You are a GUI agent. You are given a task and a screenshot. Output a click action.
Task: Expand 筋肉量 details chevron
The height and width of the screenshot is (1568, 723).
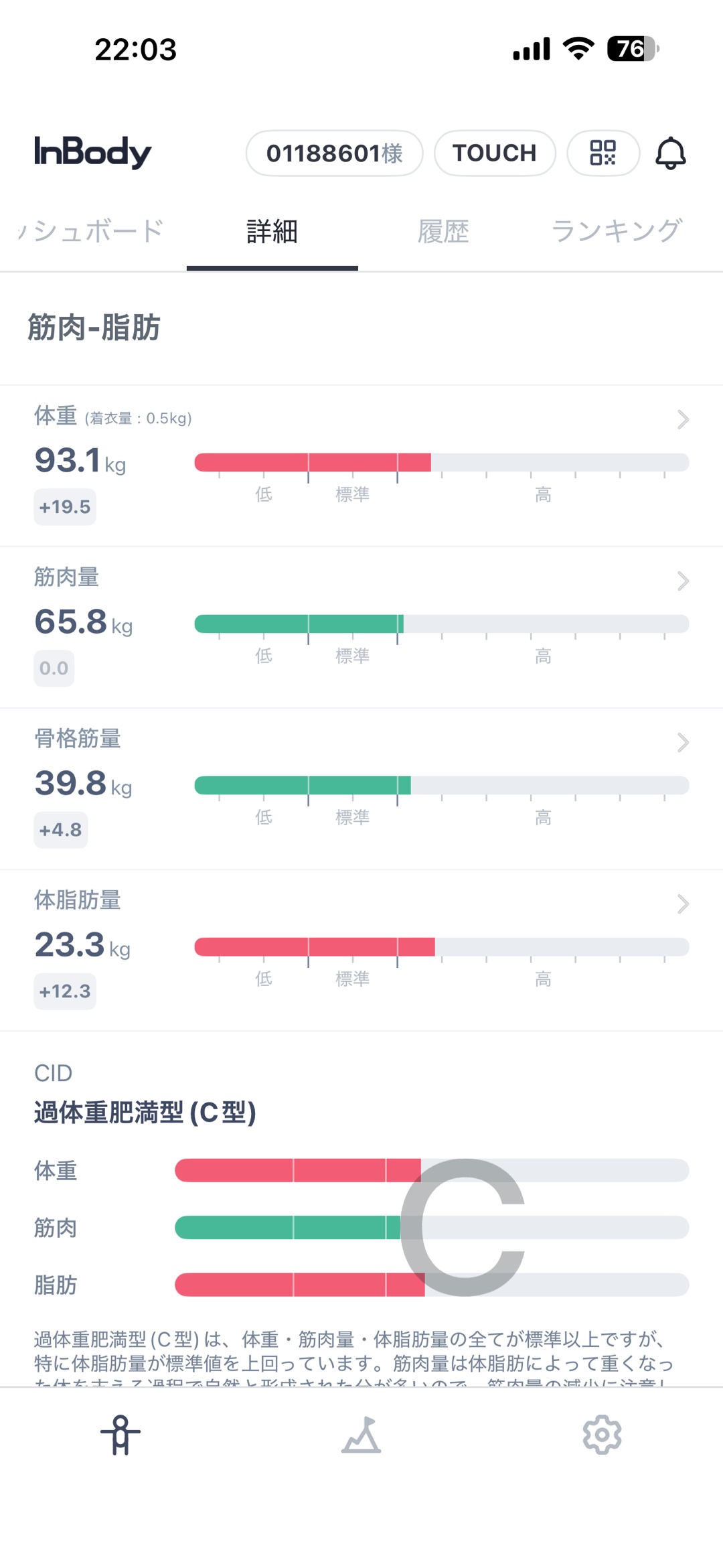[x=683, y=581]
